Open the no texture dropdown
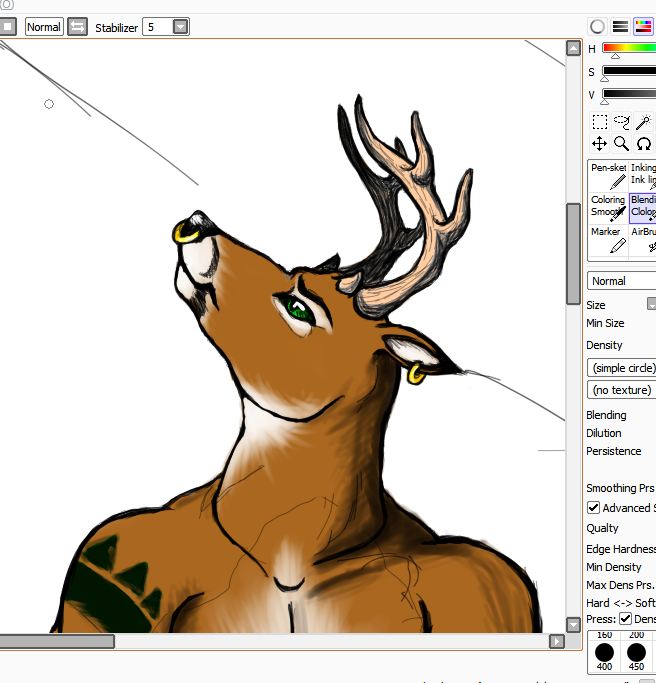Screen dimensions: 656x683 pyautogui.click(x=621, y=390)
